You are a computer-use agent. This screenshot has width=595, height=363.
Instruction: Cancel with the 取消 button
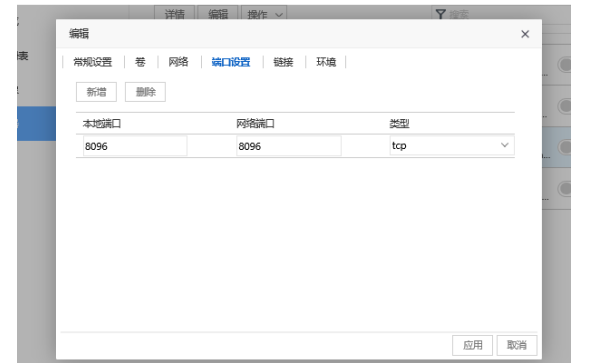[517, 345]
